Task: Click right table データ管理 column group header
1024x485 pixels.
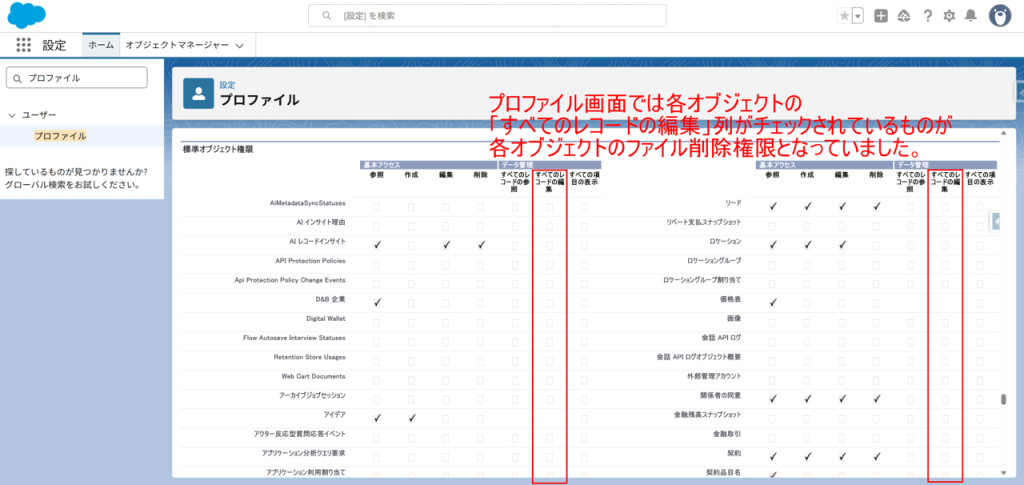Action: pos(946,165)
